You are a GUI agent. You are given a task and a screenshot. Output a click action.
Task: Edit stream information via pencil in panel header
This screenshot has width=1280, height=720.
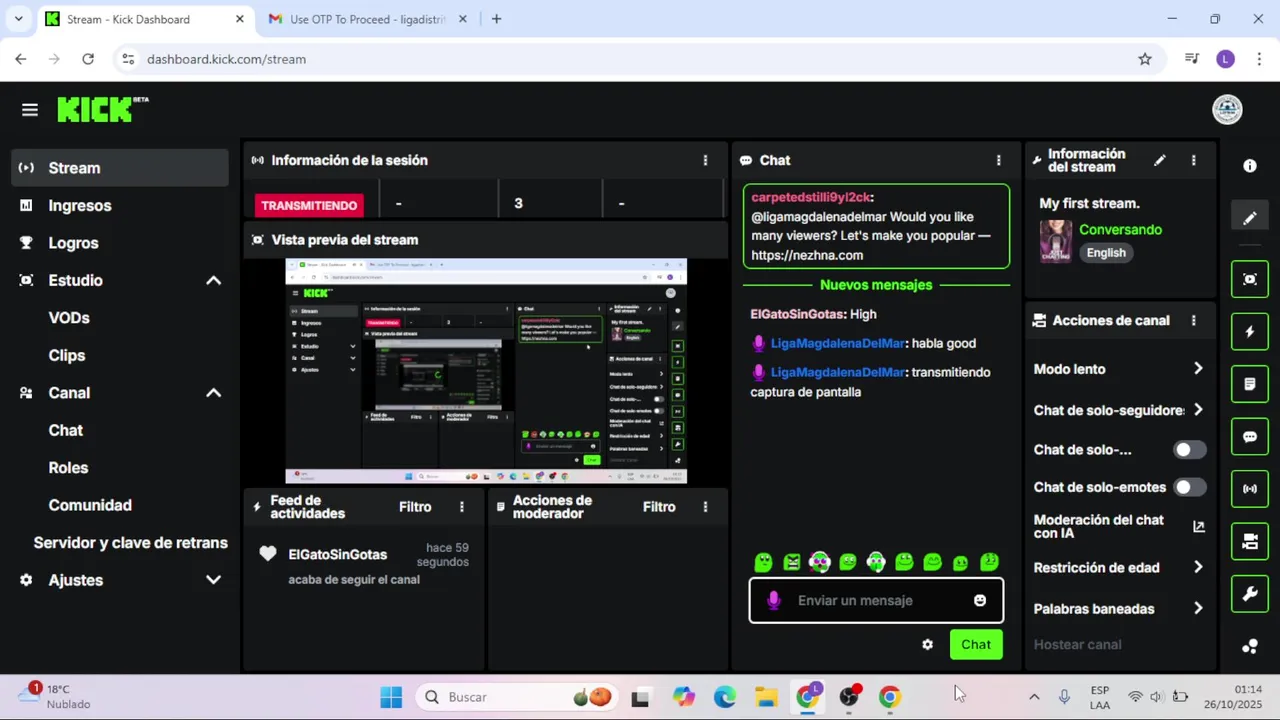[1159, 160]
